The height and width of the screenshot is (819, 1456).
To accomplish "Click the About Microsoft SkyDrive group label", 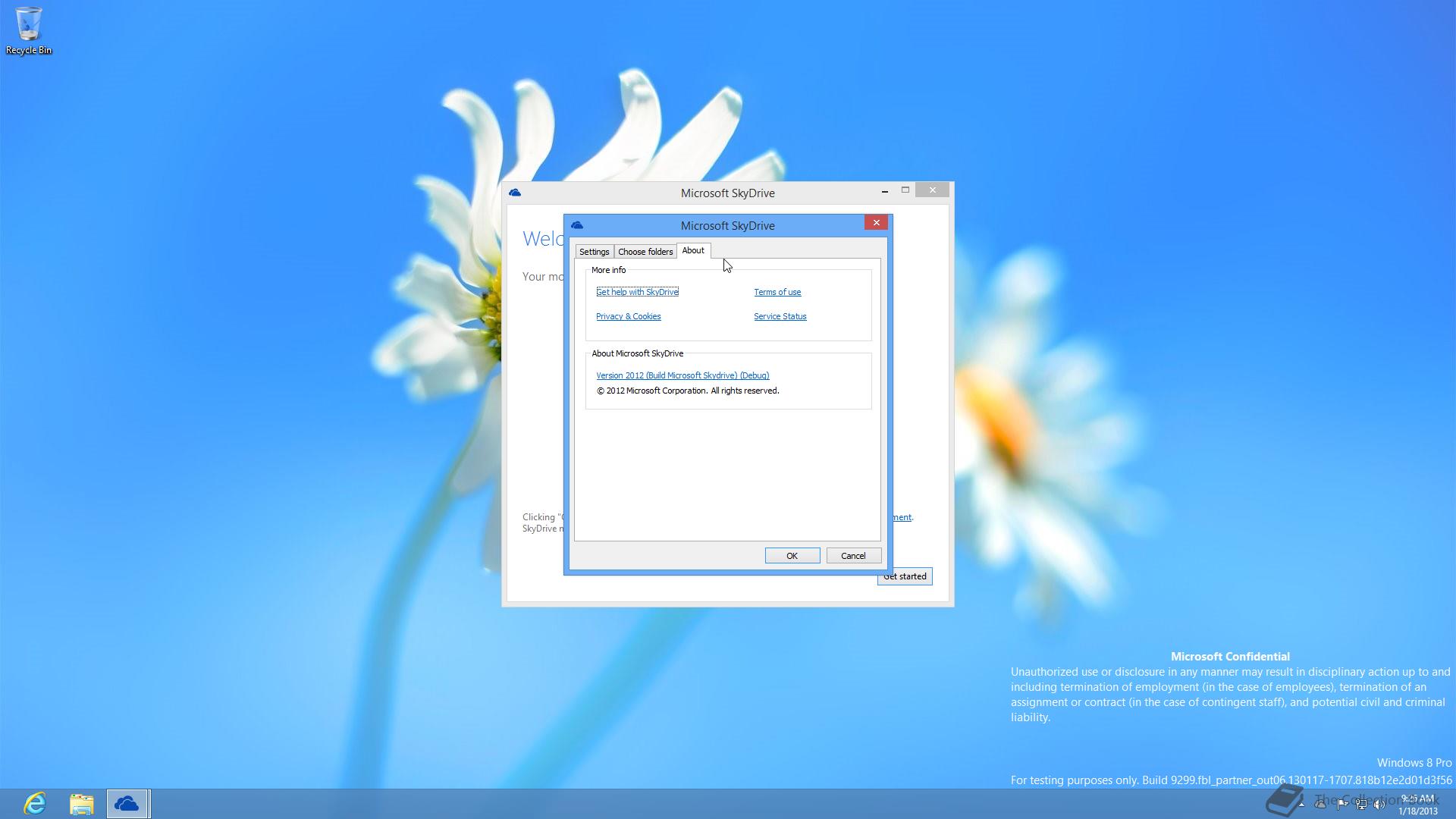I will pos(637,353).
